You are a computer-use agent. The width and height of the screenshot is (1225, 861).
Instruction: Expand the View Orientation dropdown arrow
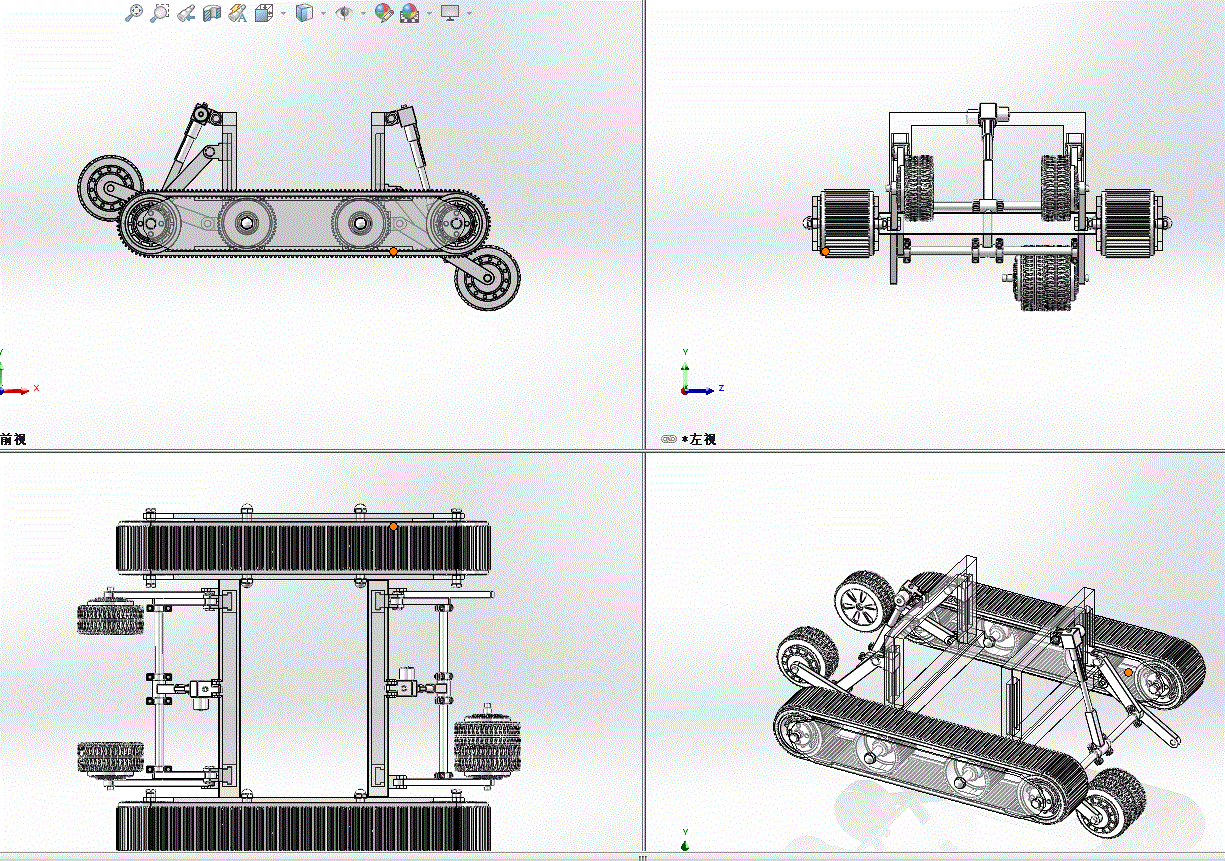[284, 13]
